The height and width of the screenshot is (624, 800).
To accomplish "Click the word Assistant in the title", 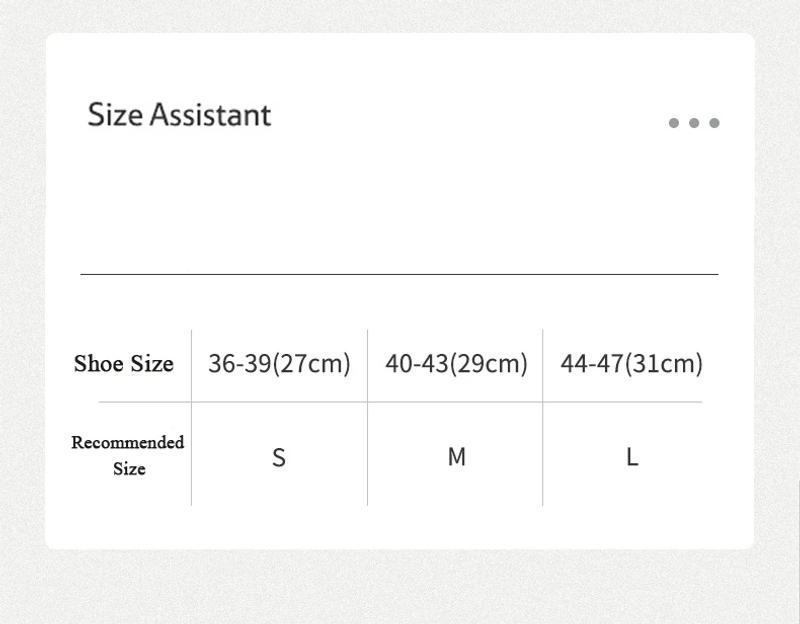I will pos(210,115).
